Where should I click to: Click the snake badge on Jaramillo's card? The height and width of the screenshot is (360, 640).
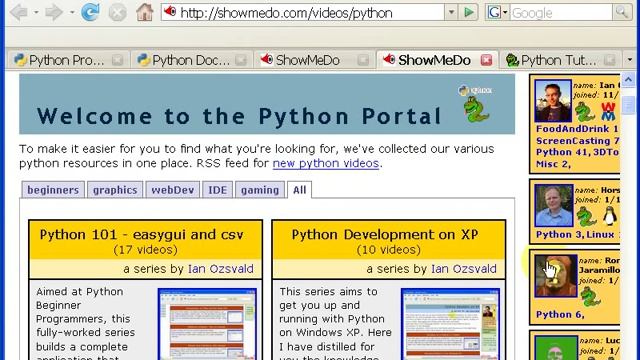point(590,296)
